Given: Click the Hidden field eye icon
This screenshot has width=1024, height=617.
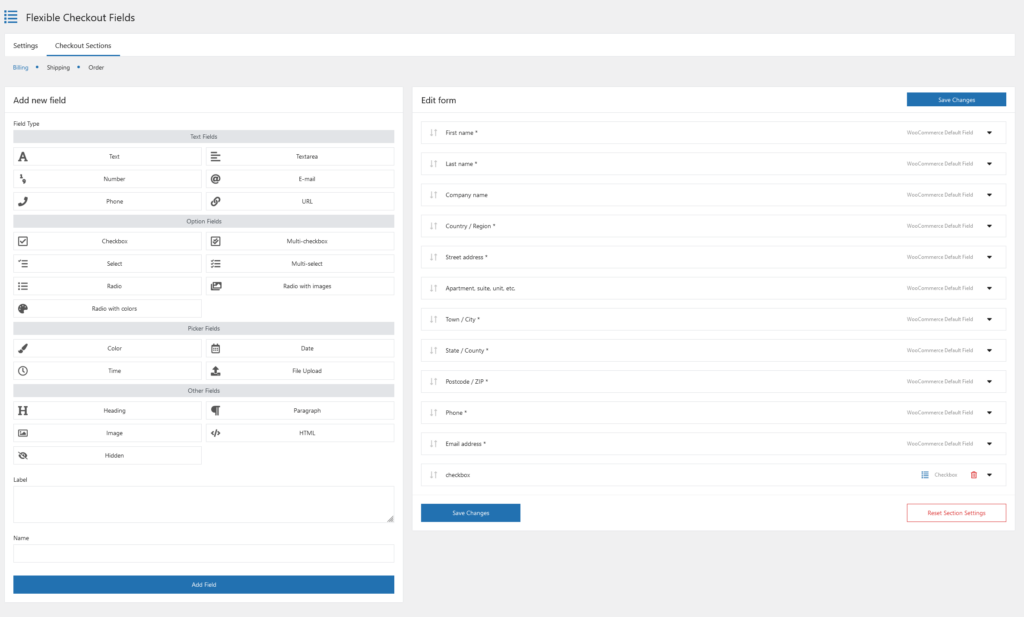Looking at the screenshot, I should click(x=23, y=453).
